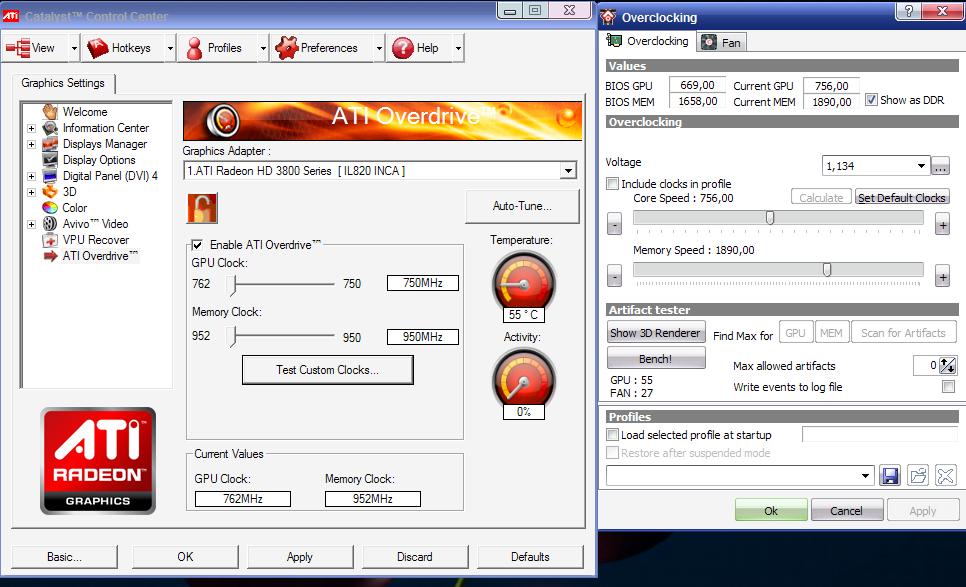Click the Memory Speed slider handle
Viewport: 966px width, 587px height.
pos(827,269)
